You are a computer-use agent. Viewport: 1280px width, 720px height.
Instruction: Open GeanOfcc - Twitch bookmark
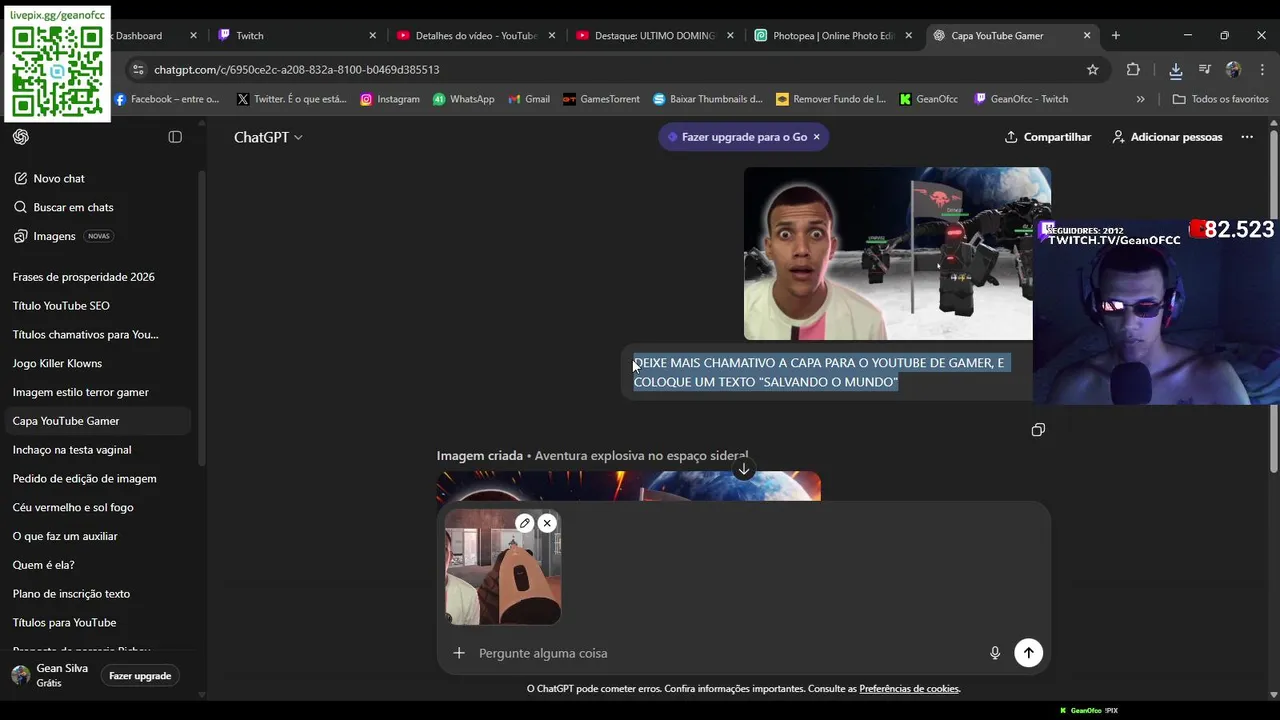point(1021,99)
